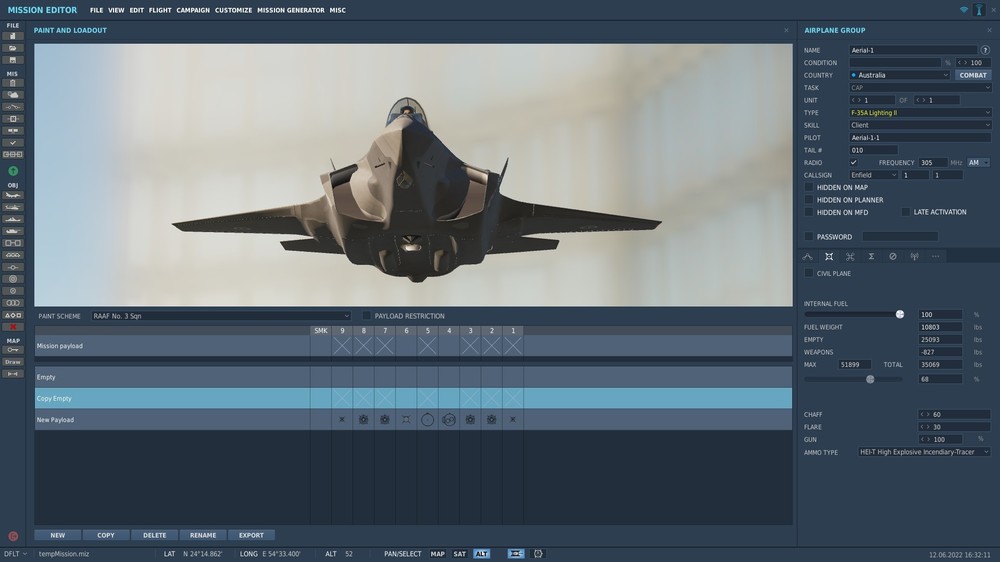Select the helicopter group placement icon
Viewport: 1000px width, 562px height.
pyautogui.click(x=13, y=207)
